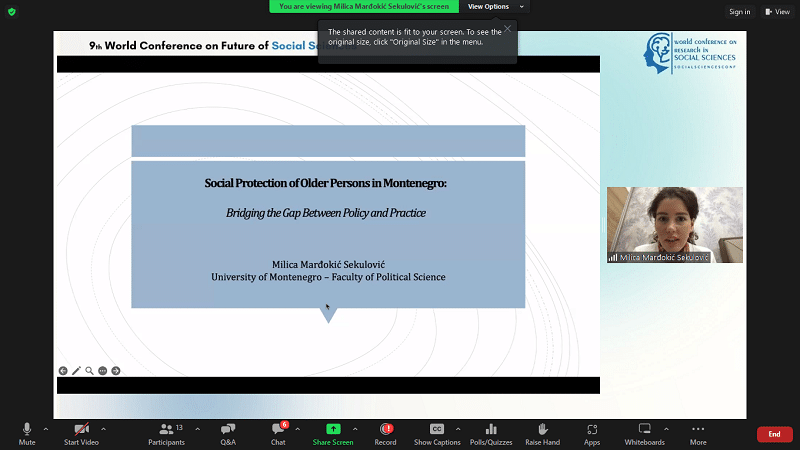
Task: Open Polls/Quizzes
Action: pyautogui.click(x=491, y=432)
